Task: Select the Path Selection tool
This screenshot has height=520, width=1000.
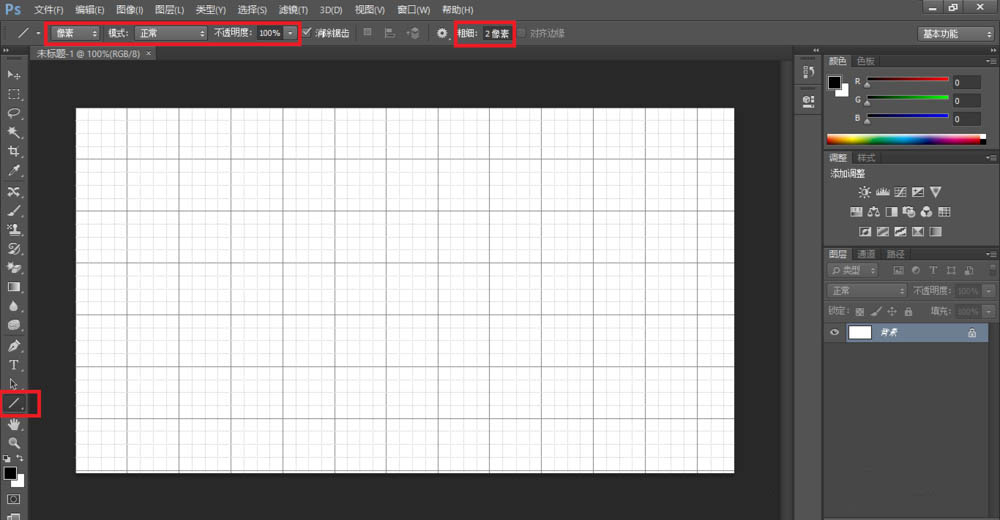Action: tap(13, 384)
